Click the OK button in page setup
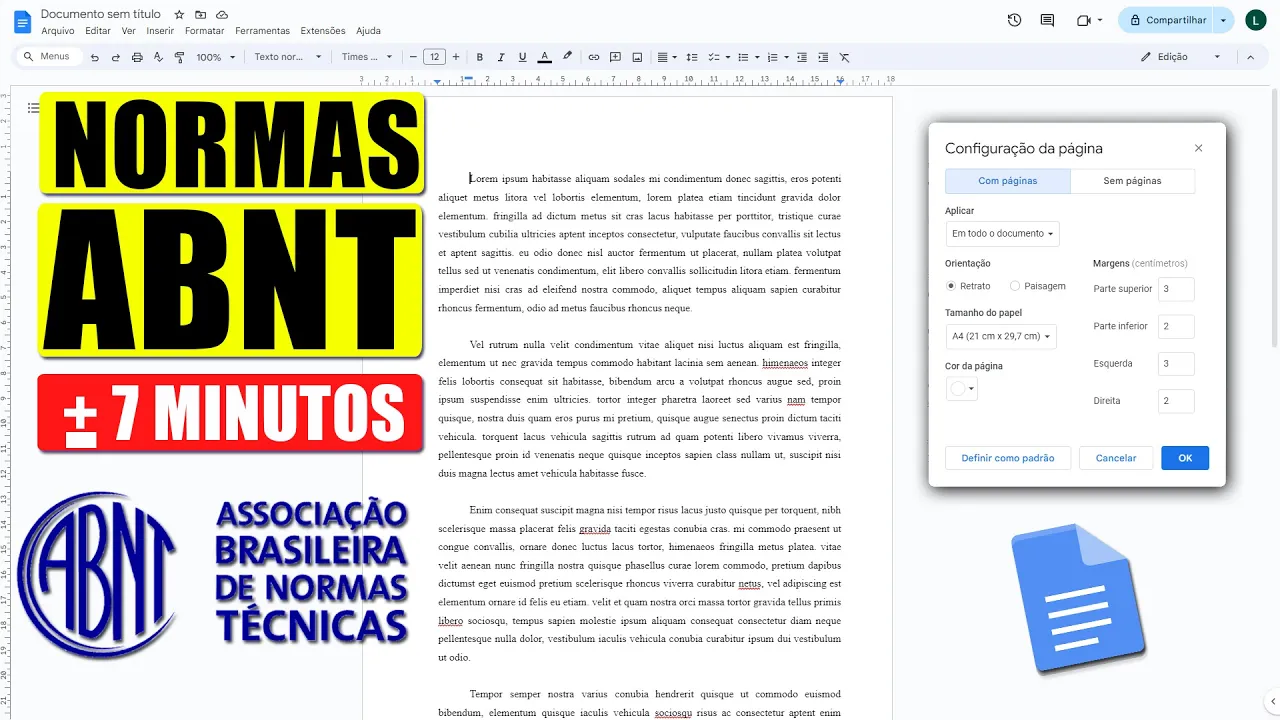1280x720 pixels. (x=1185, y=458)
